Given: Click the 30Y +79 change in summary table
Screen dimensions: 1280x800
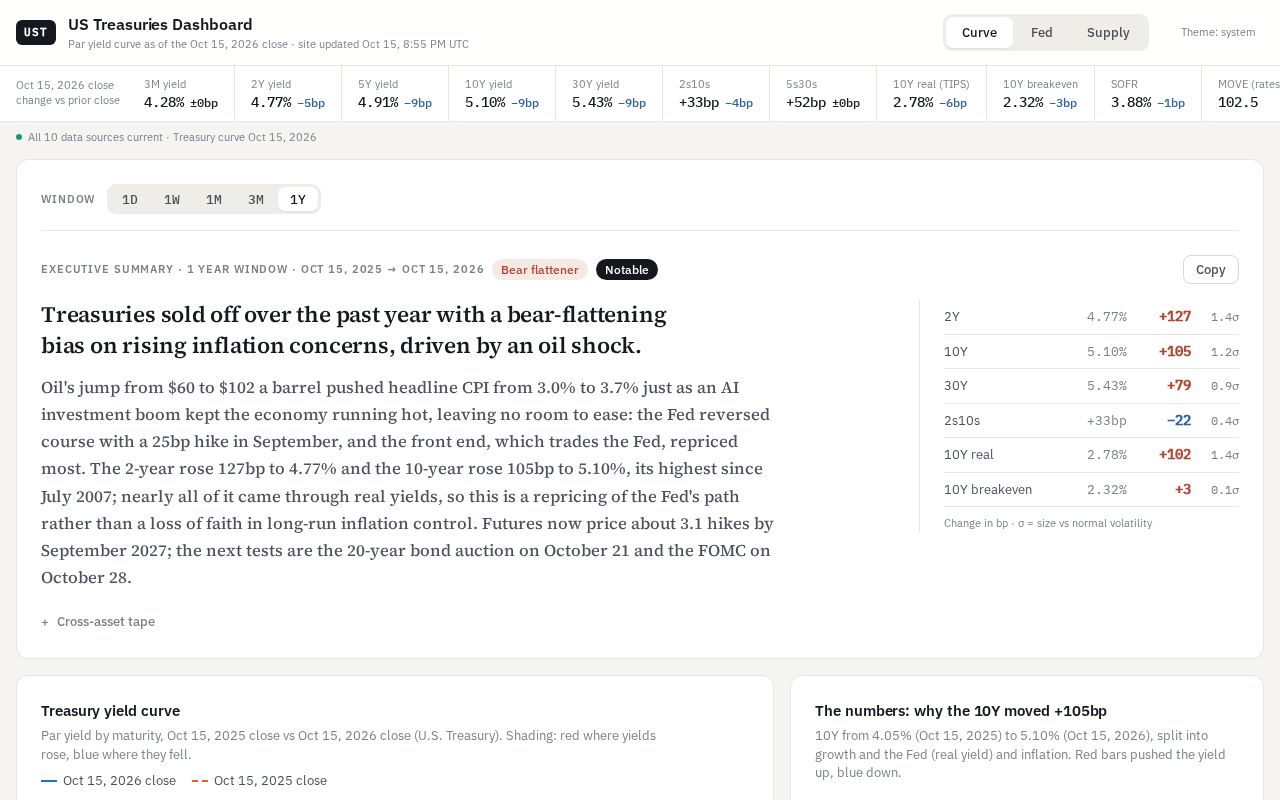Looking at the screenshot, I should click(x=1179, y=386).
